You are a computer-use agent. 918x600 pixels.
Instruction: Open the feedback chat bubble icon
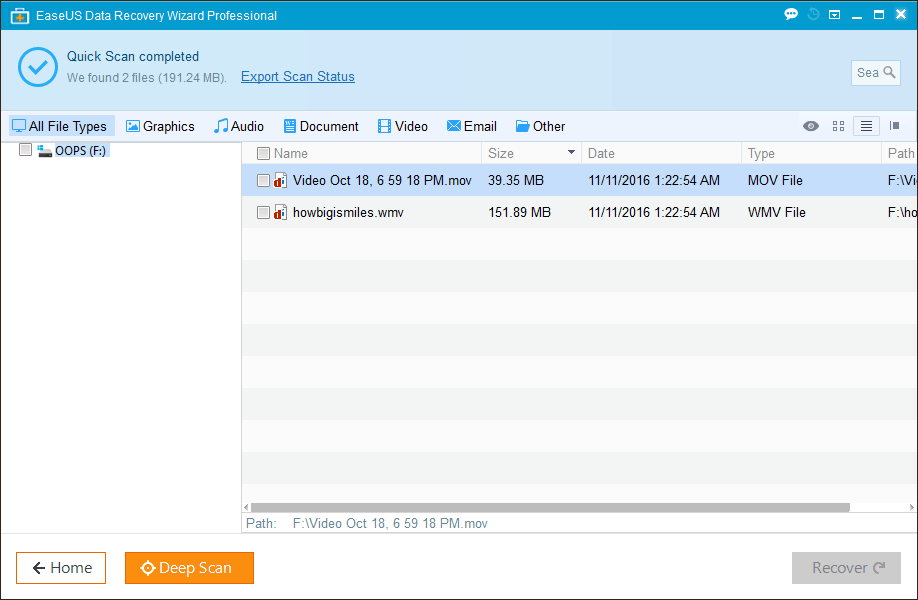[x=791, y=14]
